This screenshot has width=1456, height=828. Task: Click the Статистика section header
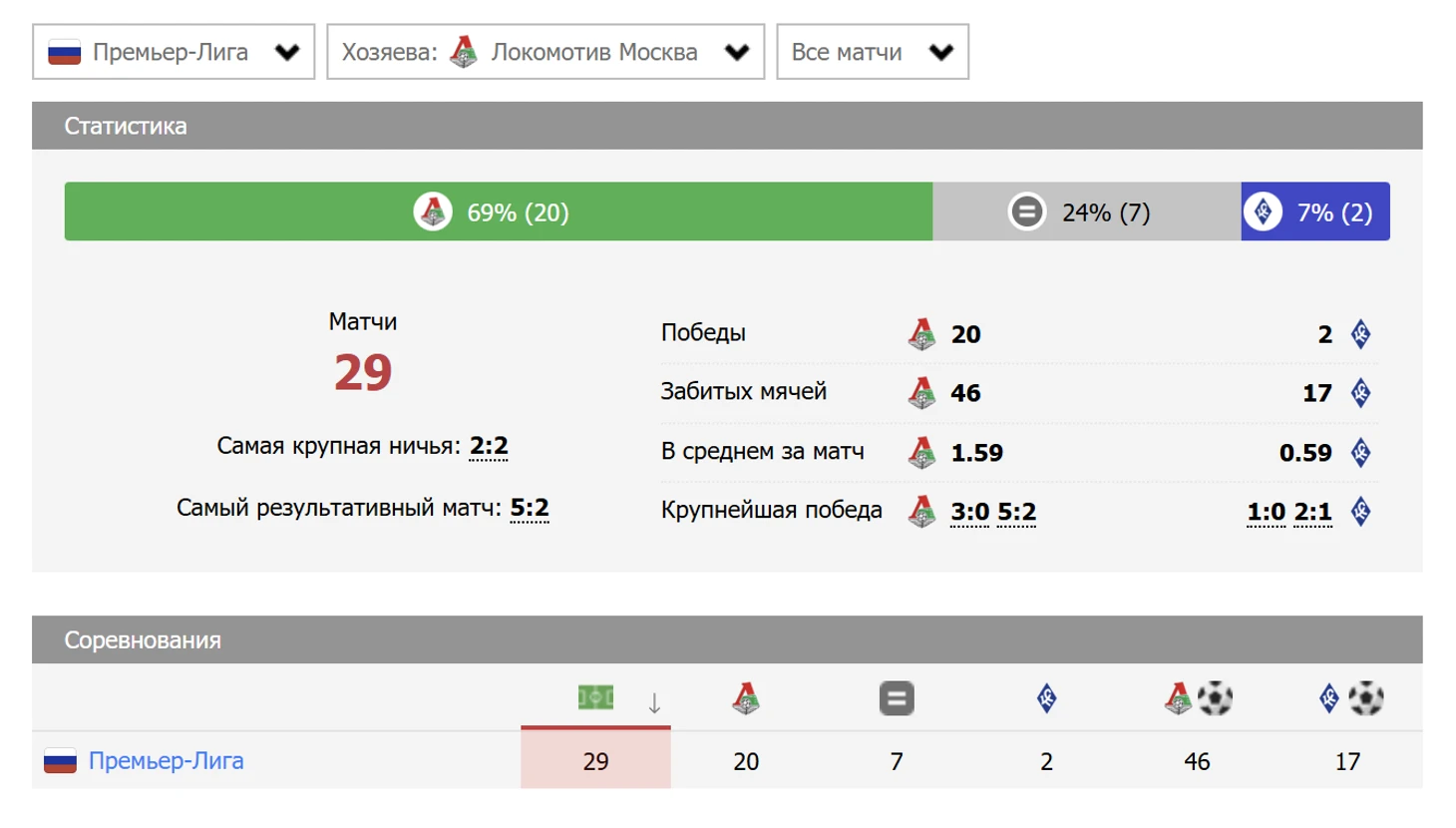click(727, 126)
